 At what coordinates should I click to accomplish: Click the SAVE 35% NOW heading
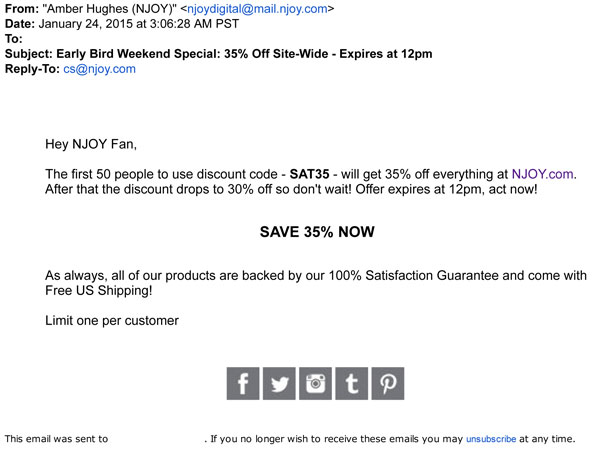point(317,232)
